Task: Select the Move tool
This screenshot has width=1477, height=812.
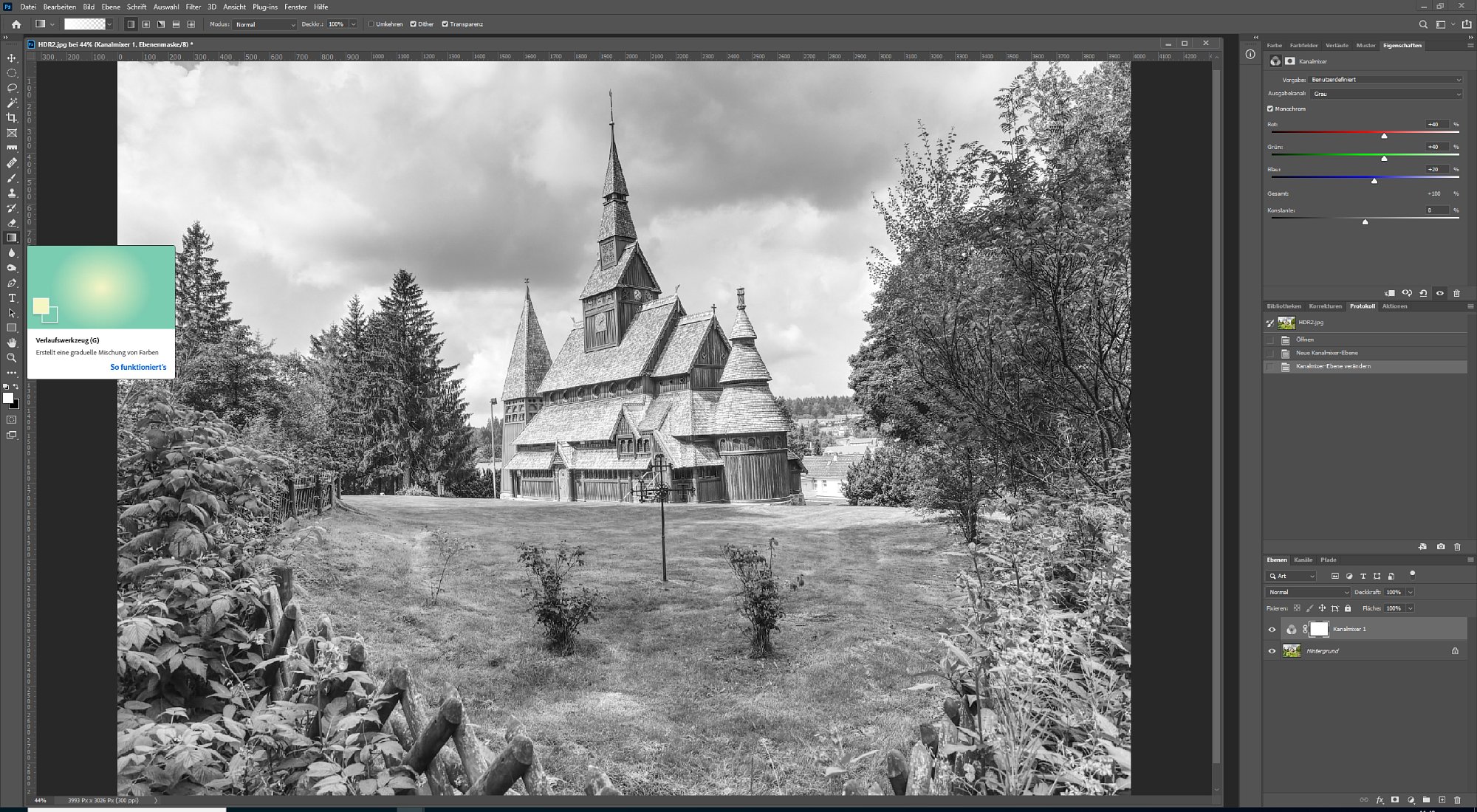Action: point(12,58)
